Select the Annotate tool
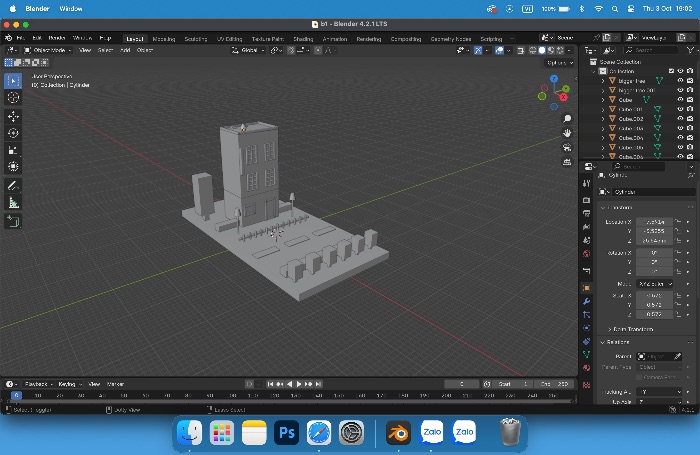Viewport: 700px width, 455px height. pyautogui.click(x=13, y=186)
